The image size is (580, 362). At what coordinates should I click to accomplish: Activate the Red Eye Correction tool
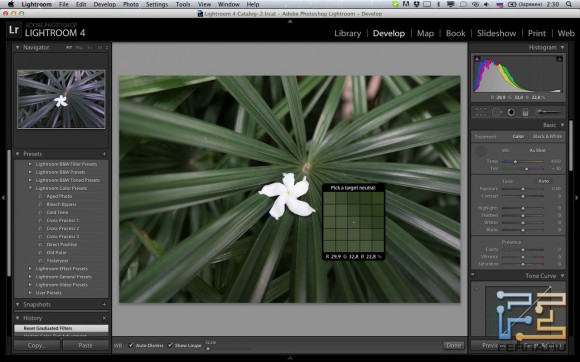tap(511, 112)
